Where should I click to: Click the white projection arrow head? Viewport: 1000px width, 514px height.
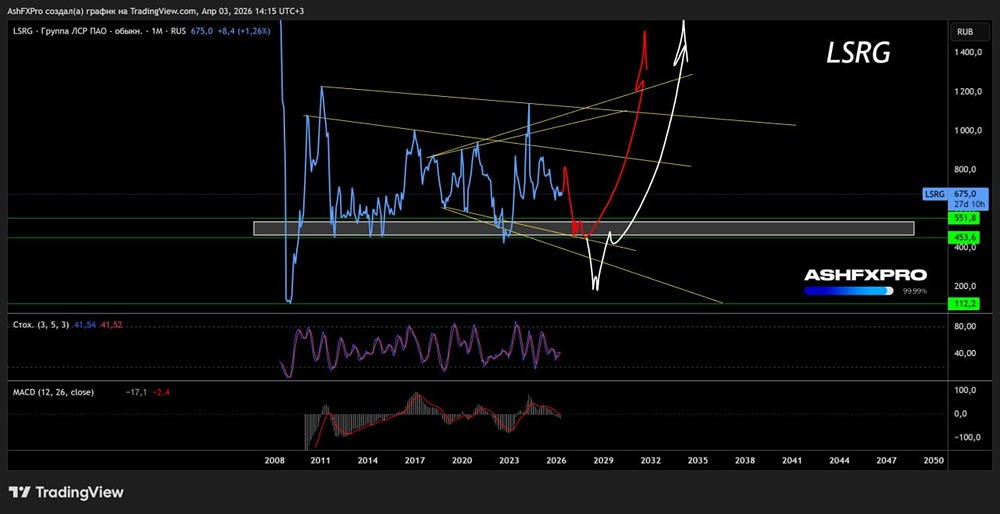[684, 30]
